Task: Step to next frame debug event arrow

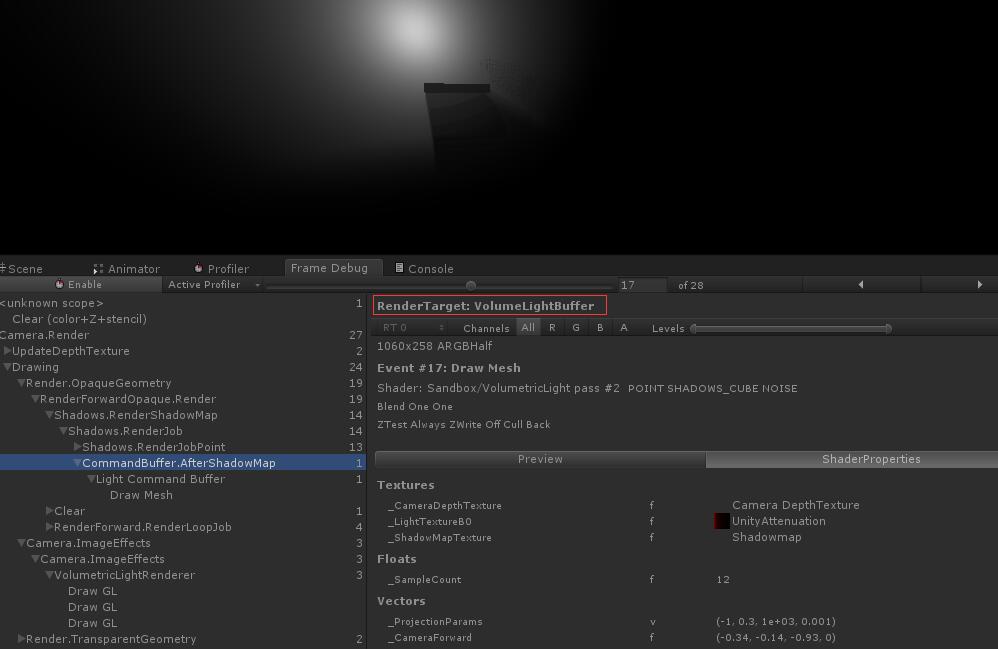Action: pyautogui.click(x=979, y=285)
